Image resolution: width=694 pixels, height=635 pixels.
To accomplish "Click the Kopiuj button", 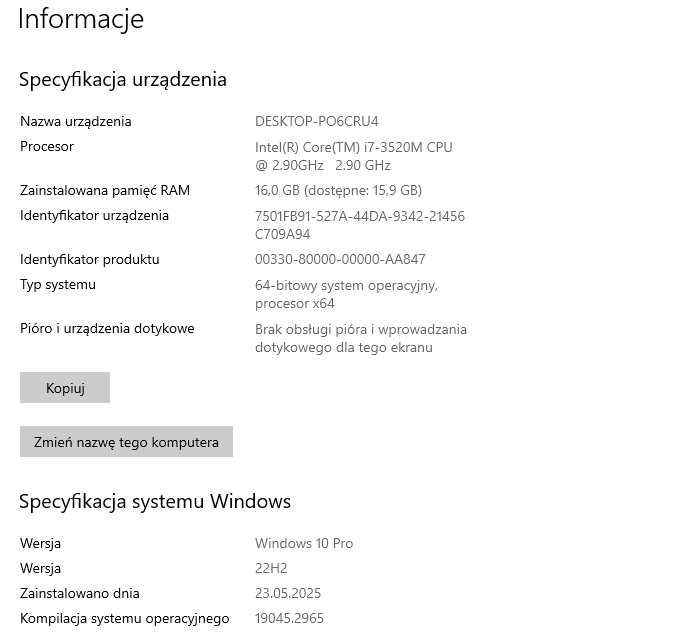I will [65, 388].
